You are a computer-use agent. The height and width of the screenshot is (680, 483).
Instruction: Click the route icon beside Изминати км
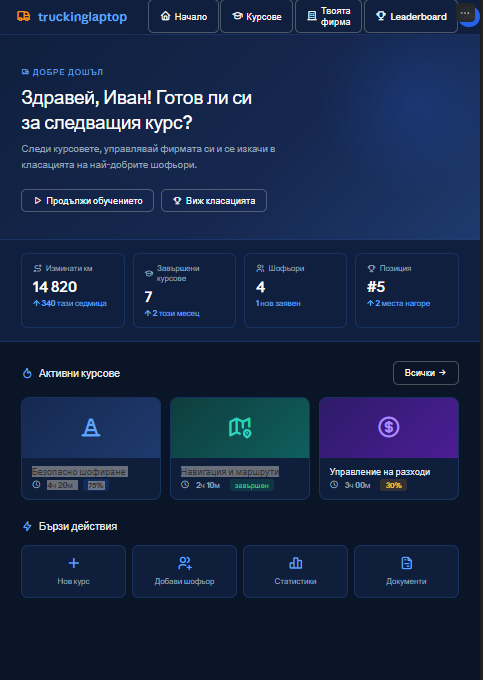(37, 268)
